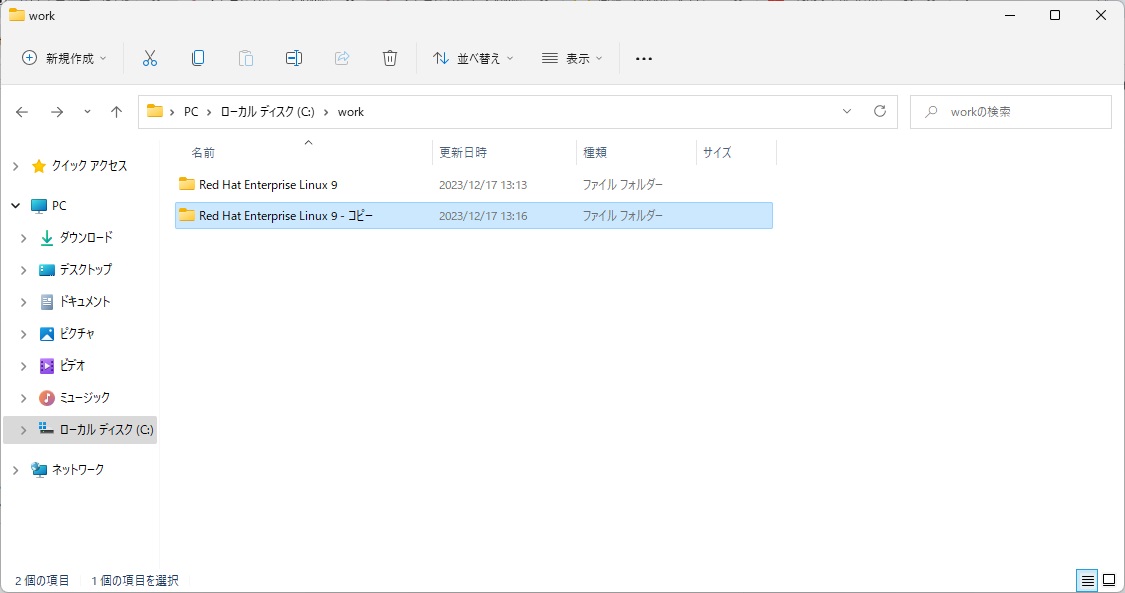
Task: Click the Delete trash can icon
Action: pos(390,58)
